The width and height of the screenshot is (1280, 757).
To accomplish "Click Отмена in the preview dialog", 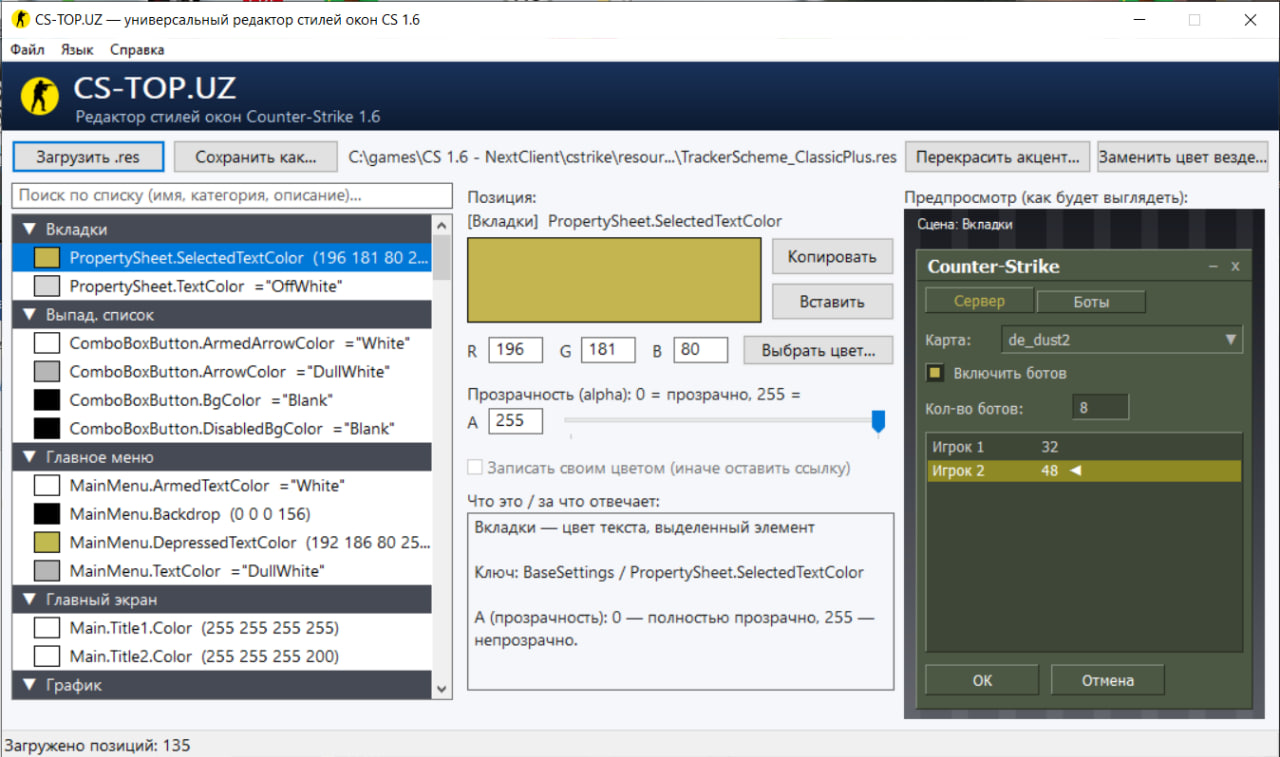I will point(1108,680).
